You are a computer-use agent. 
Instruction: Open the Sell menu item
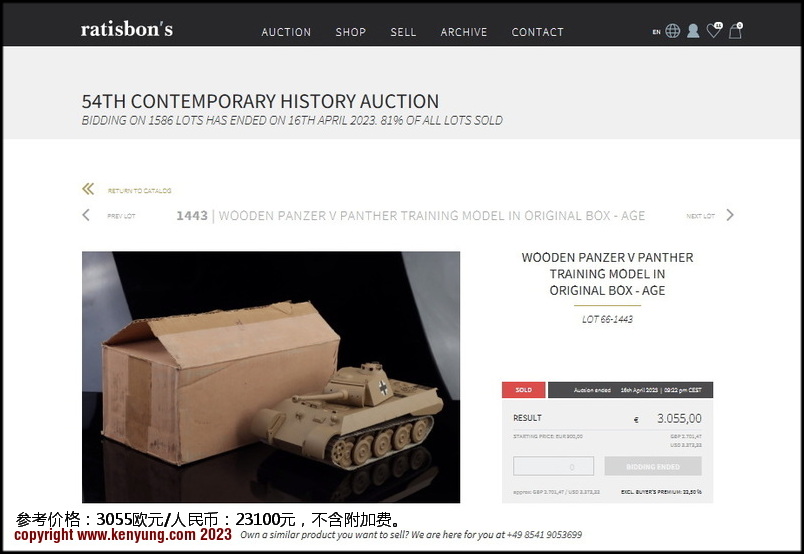coord(403,32)
